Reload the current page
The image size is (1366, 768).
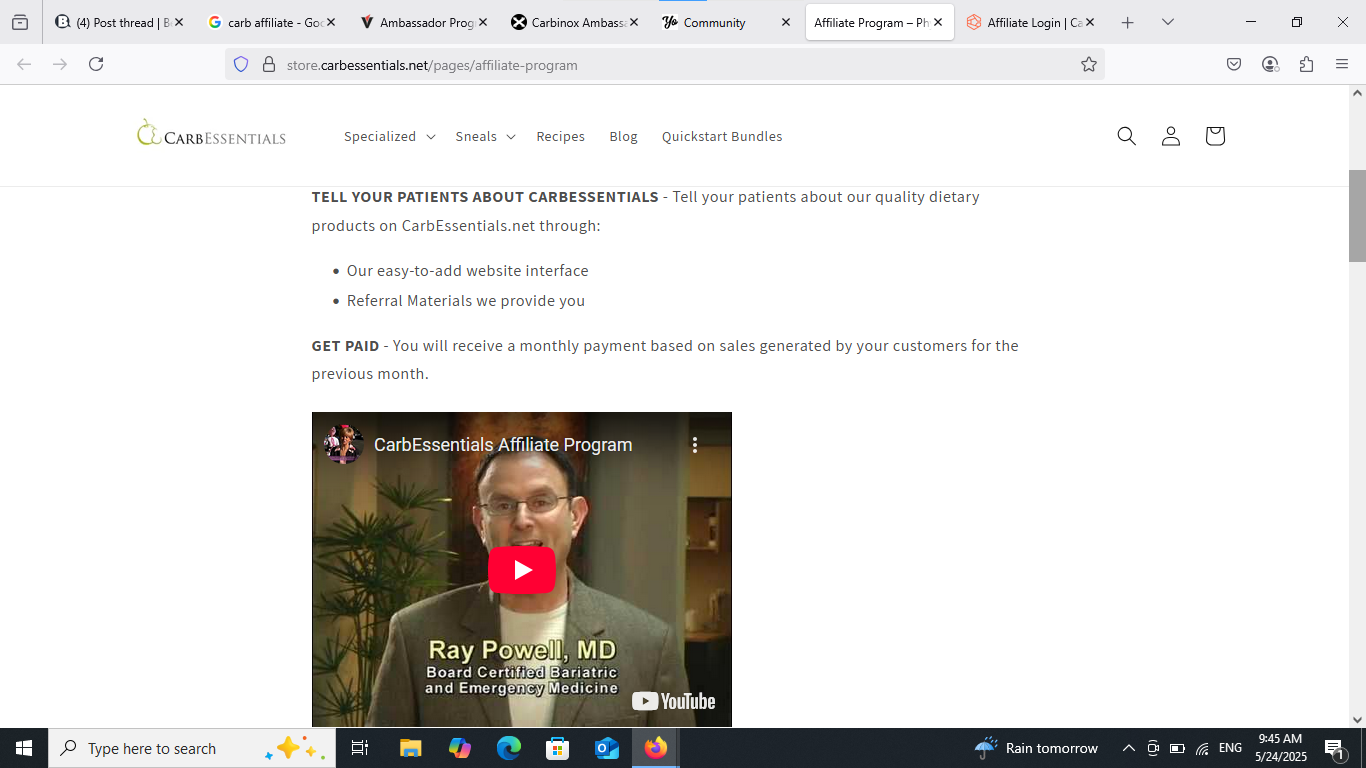[x=96, y=64]
